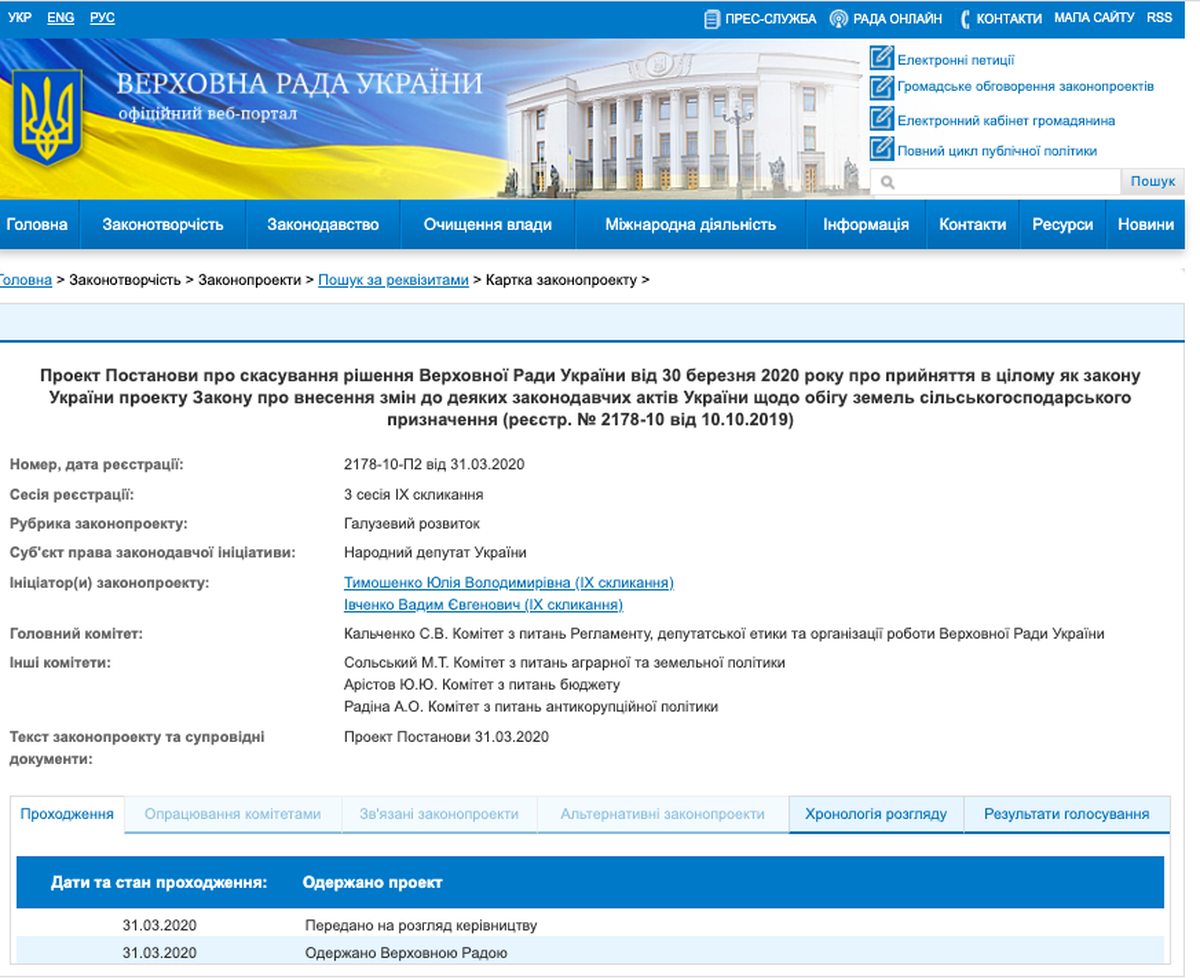
Task: Switch language to ENG
Action: point(61,18)
